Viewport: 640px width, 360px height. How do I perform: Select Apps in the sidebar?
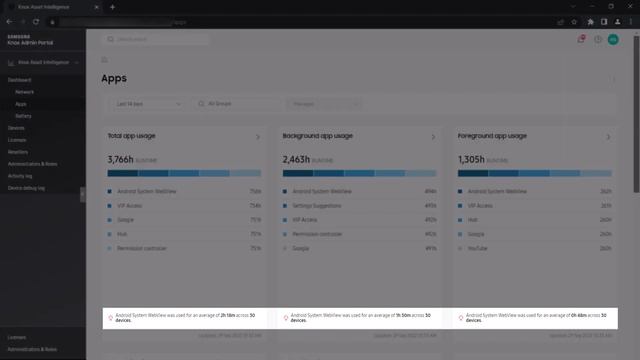coord(21,104)
